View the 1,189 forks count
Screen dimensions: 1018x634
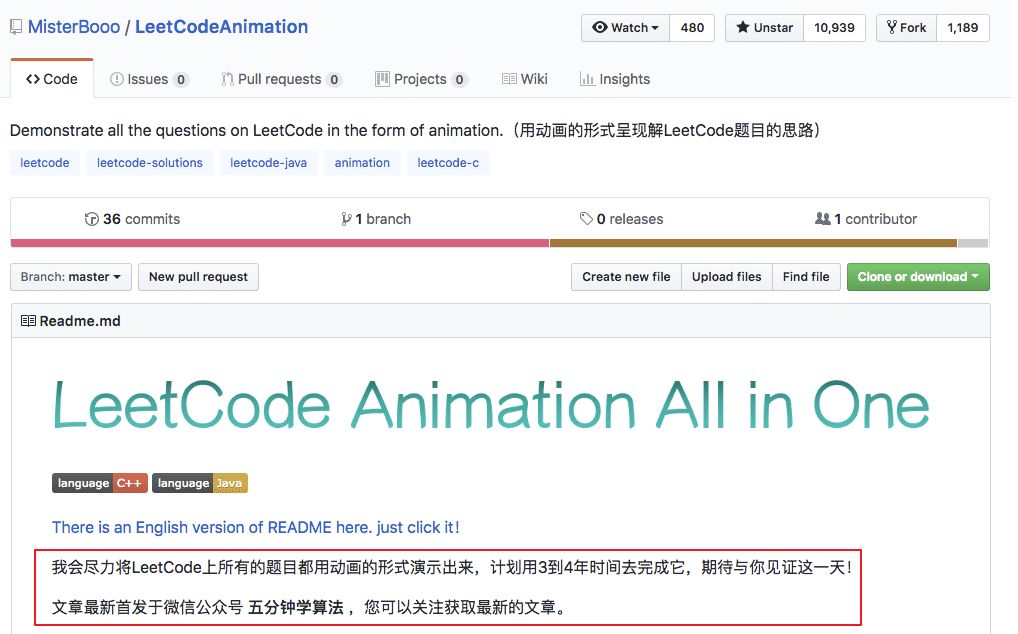(963, 28)
